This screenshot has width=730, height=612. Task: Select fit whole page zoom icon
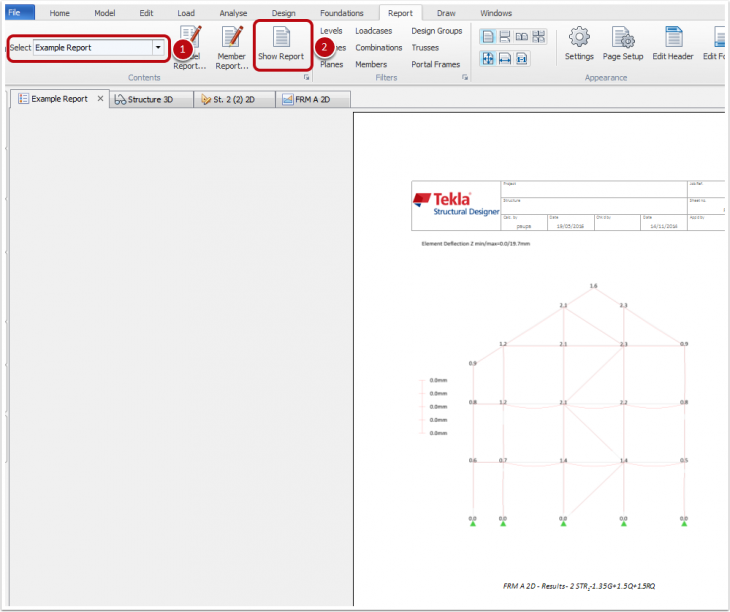click(x=488, y=58)
